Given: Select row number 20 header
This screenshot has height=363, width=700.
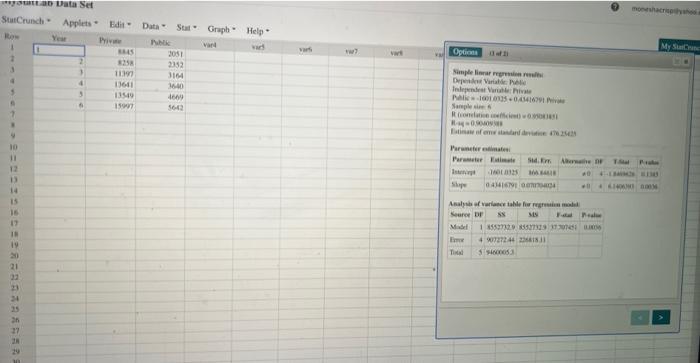Looking at the screenshot, I should (x=14, y=256).
